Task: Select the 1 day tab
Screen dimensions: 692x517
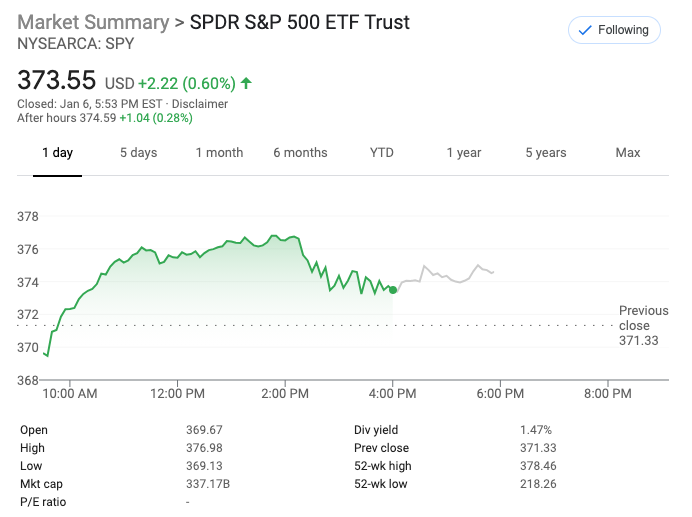Action: [57, 153]
